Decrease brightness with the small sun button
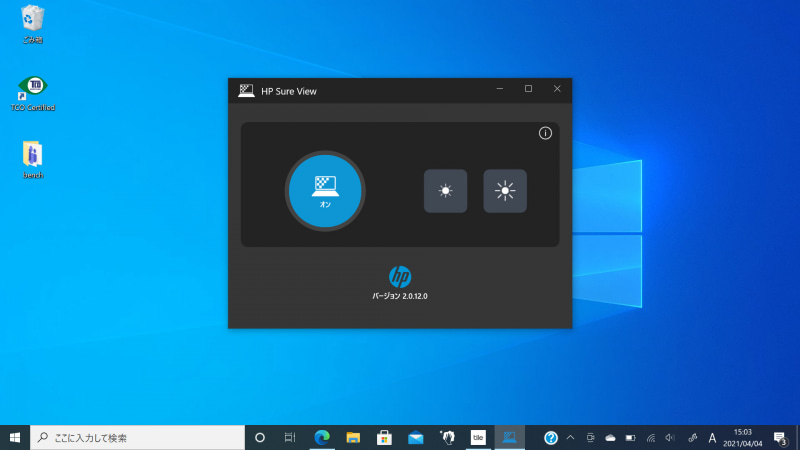 (445, 191)
